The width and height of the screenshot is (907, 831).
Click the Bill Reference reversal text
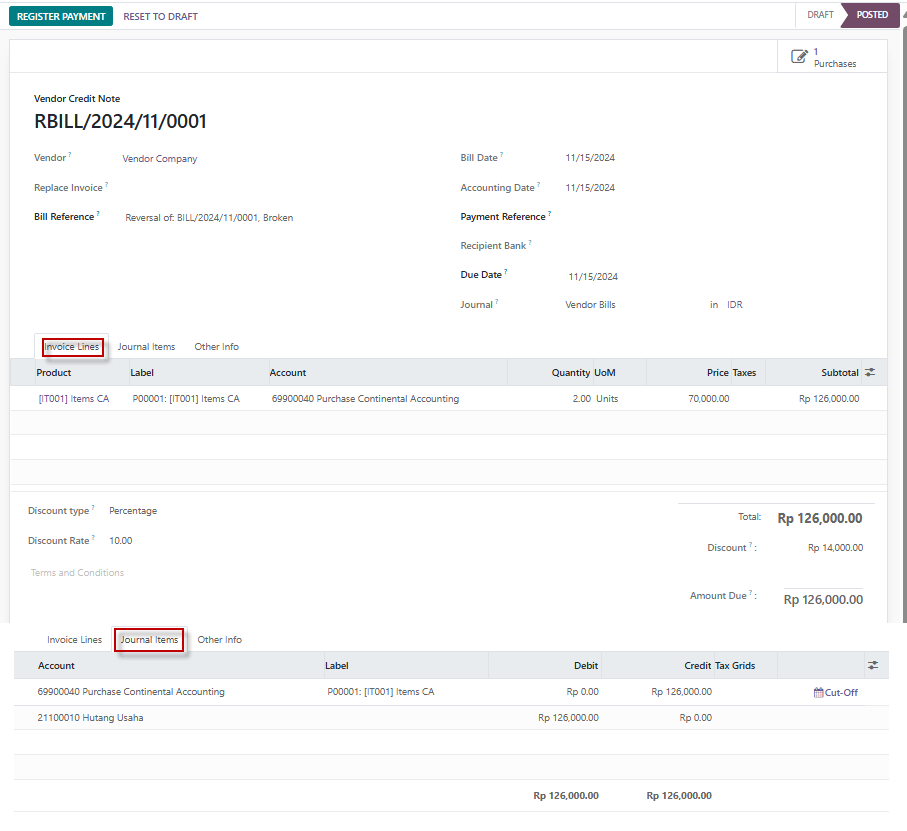click(x=209, y=218)
